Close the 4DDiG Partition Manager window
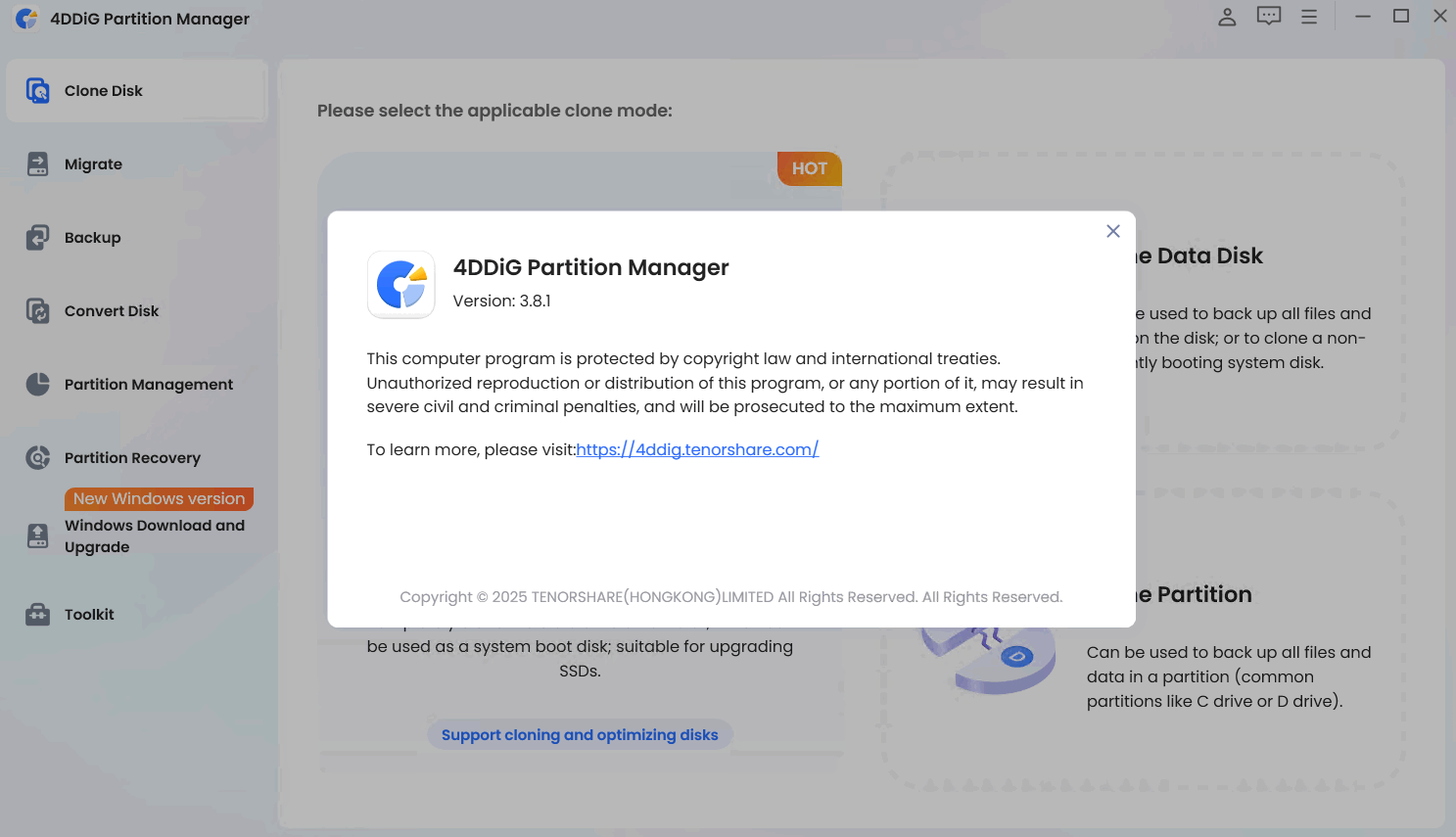This screenshot has width=1456, height=837. pos(1440,17)
